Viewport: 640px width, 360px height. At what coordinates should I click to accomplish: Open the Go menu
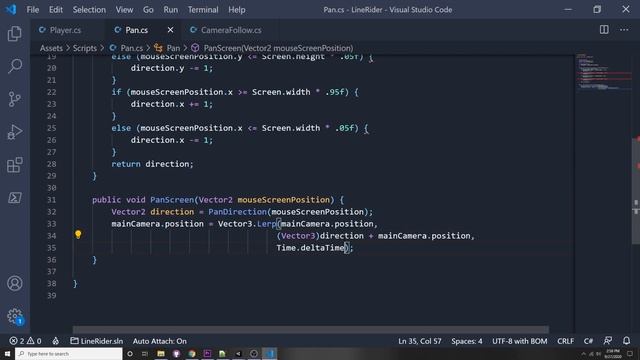click(x=148, y=9)
